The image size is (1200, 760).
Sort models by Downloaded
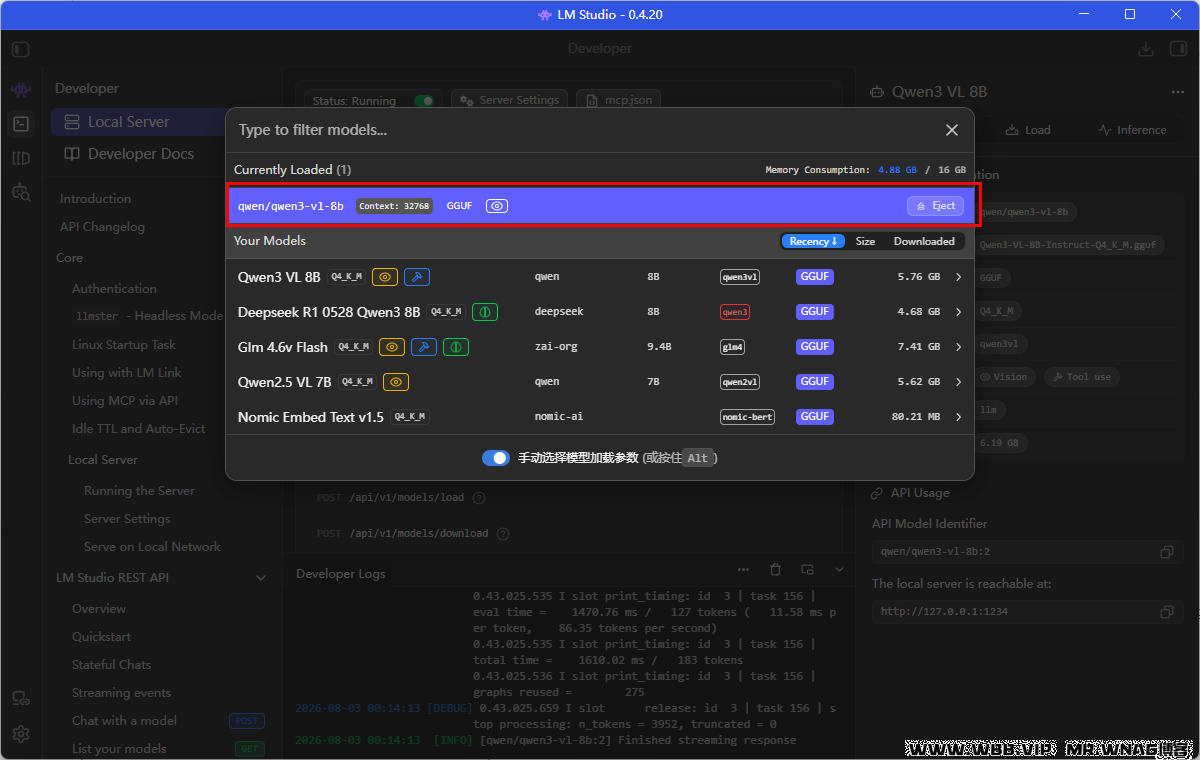[x=924, y=241]
